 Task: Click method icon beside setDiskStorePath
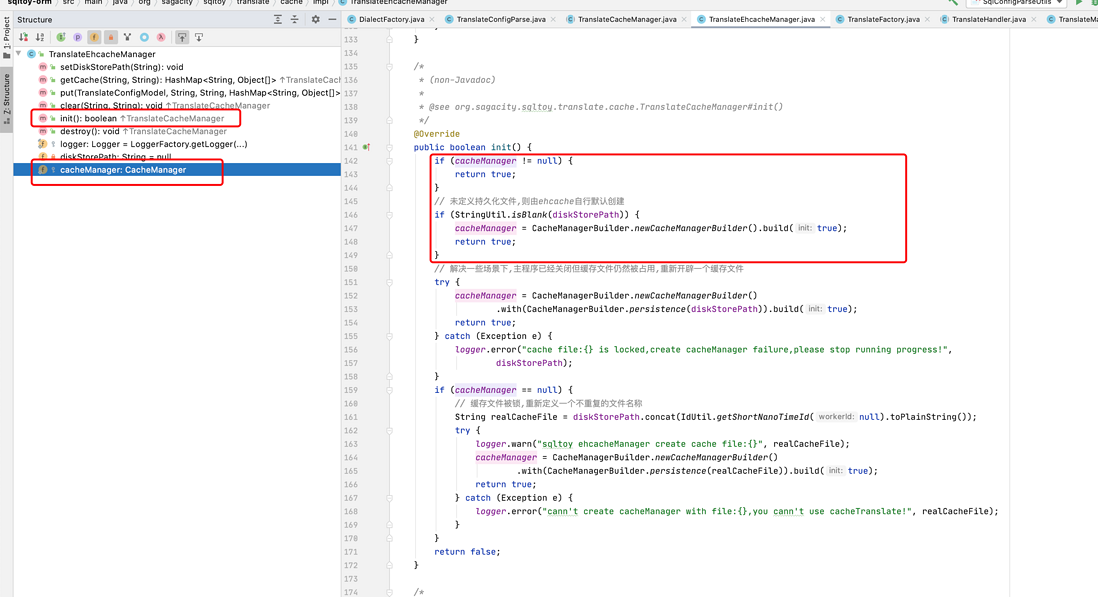(x=43, y=67)
